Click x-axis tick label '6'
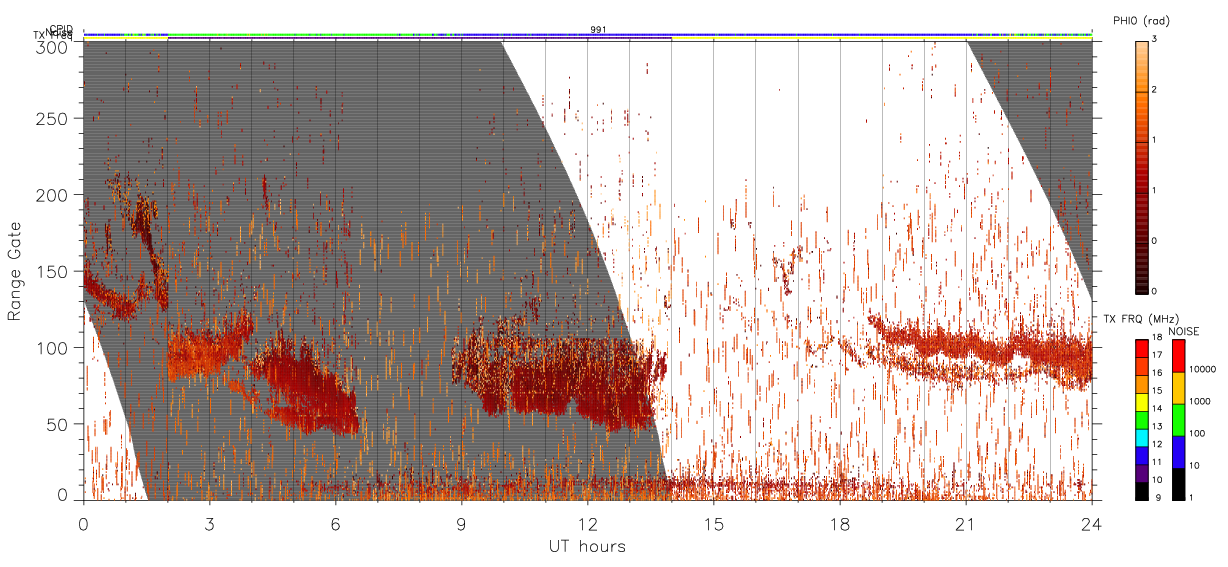 [336, 524]
